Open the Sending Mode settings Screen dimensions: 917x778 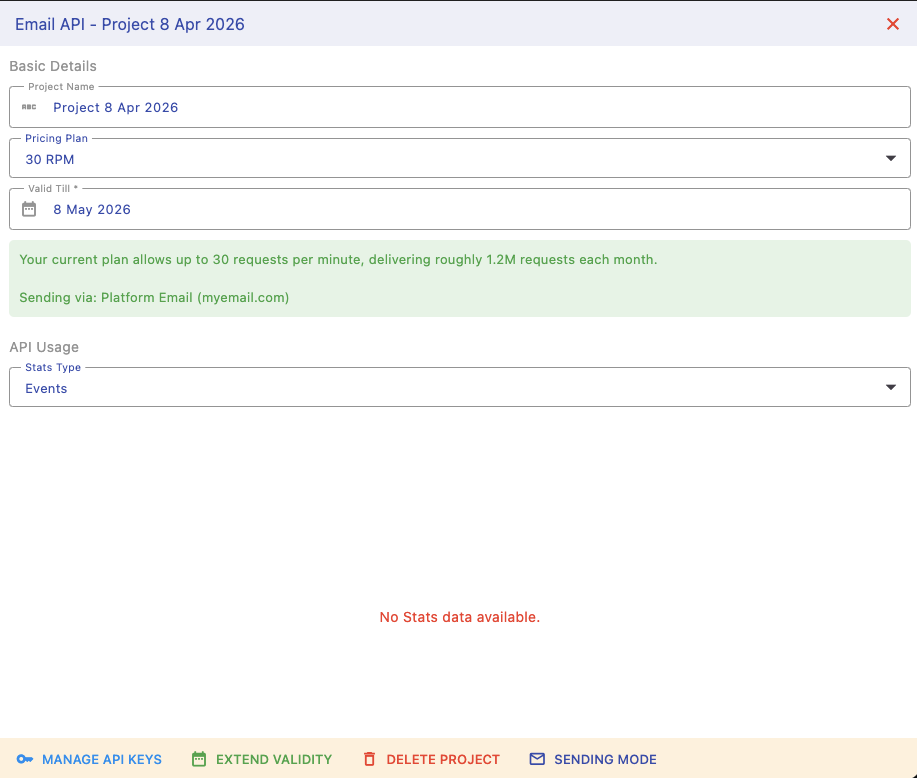point(605,759)
